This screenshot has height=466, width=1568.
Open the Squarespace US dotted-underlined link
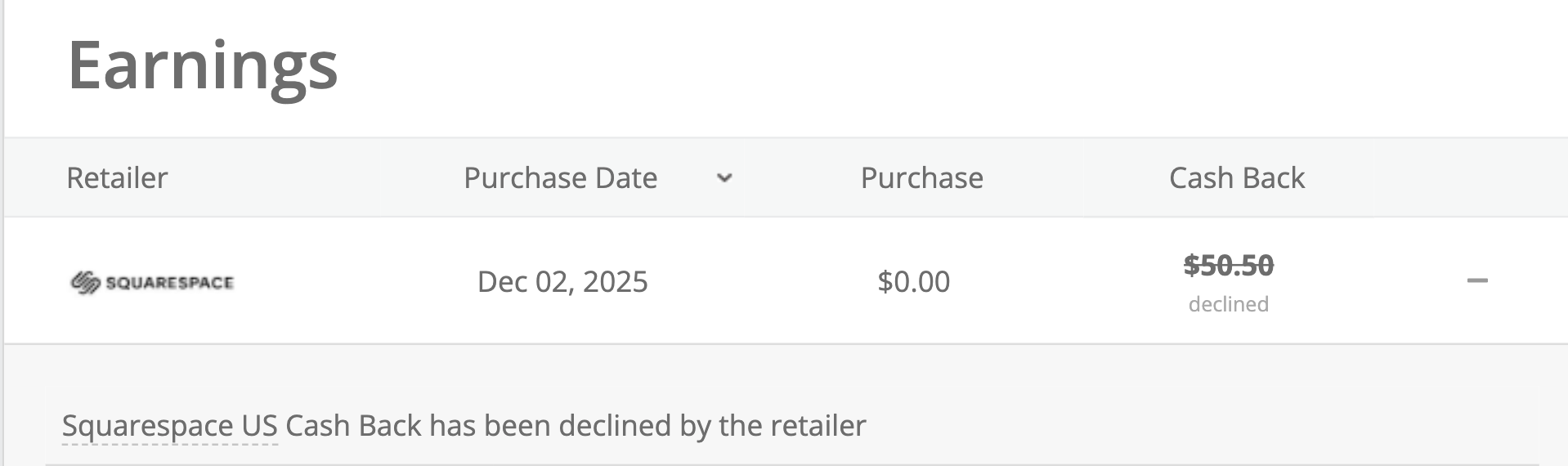170,426
